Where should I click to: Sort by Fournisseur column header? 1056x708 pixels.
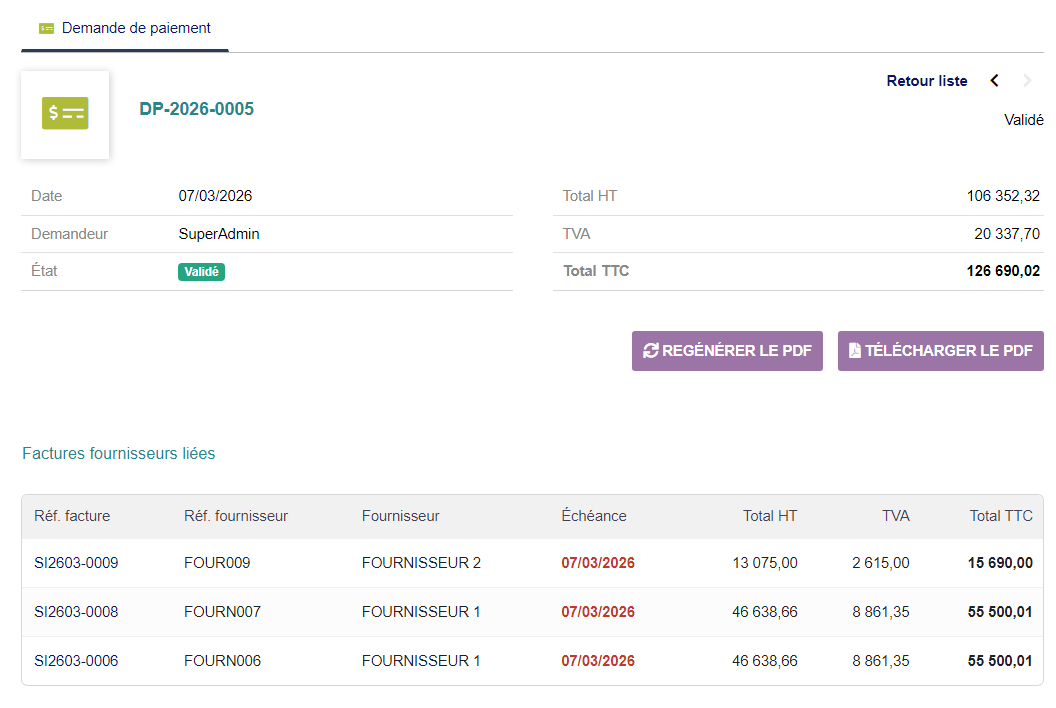(x=400, y=516)
